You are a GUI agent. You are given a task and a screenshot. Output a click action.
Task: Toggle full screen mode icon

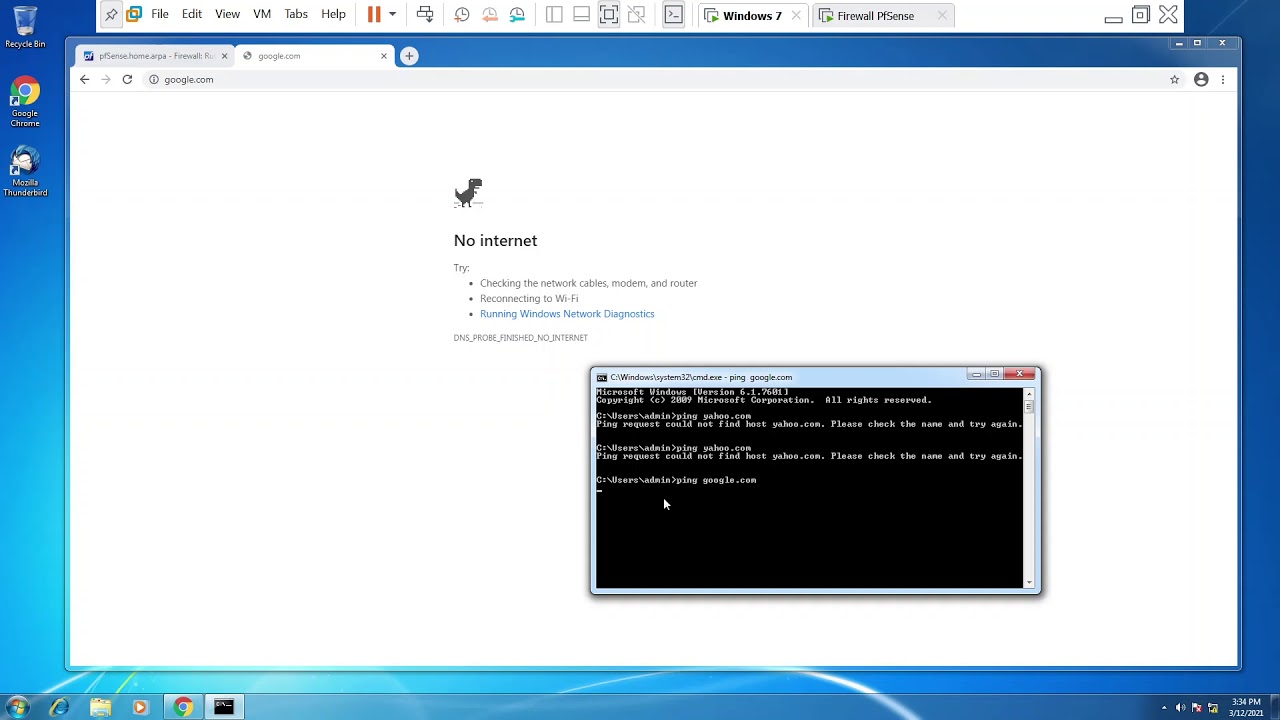[x=608, y=15]
